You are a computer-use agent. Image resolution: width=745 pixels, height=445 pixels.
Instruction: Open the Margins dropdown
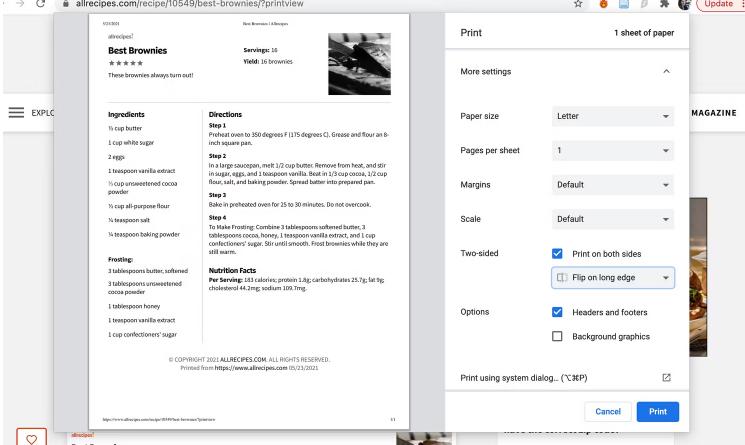coord(612,185)
